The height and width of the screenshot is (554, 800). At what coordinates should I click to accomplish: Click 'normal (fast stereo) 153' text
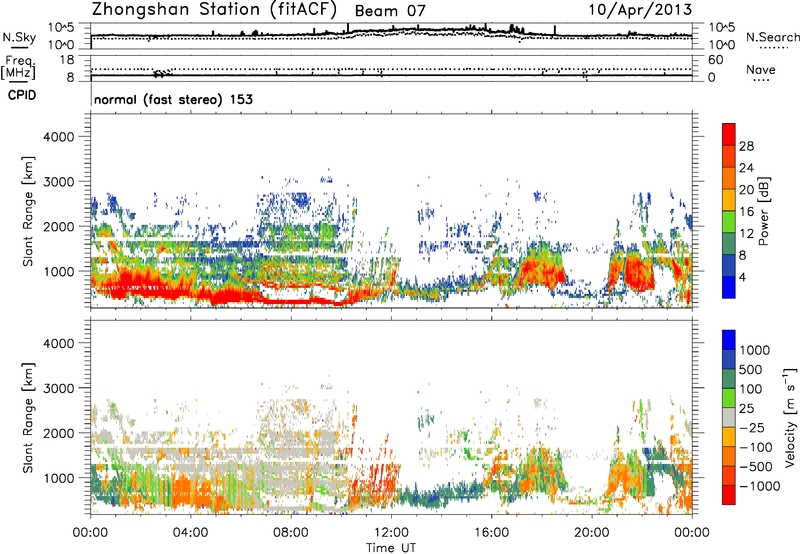tap(173, 99)
